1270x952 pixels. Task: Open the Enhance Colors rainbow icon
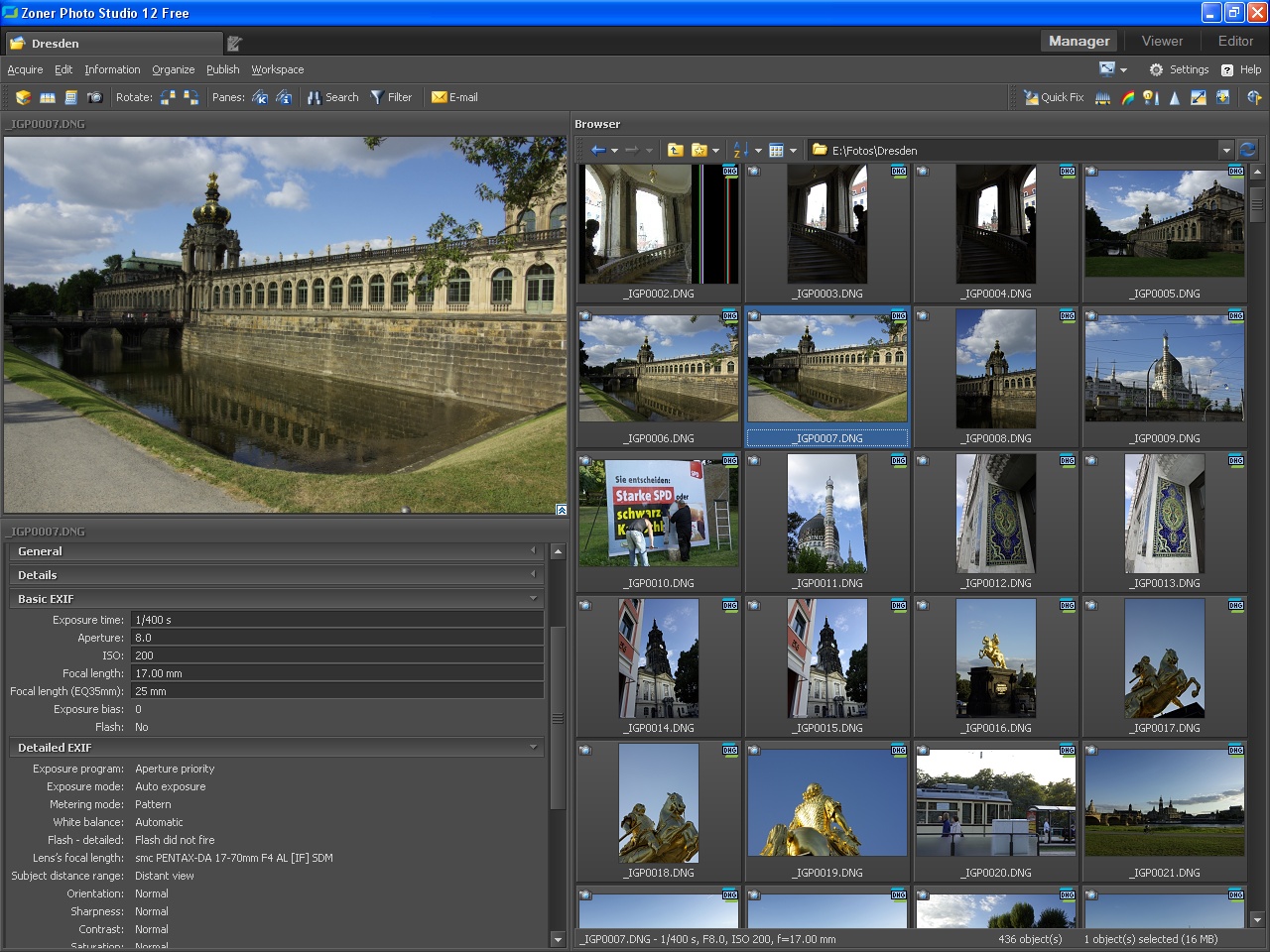pos(1127,97)
